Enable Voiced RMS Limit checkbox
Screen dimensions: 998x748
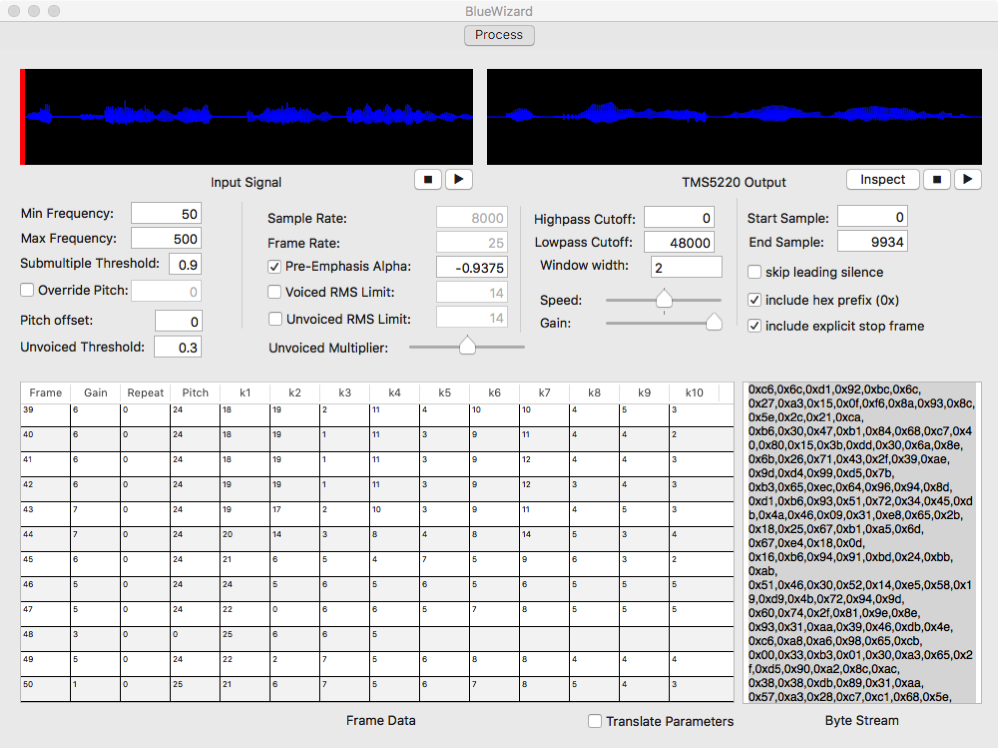[275, 292]
